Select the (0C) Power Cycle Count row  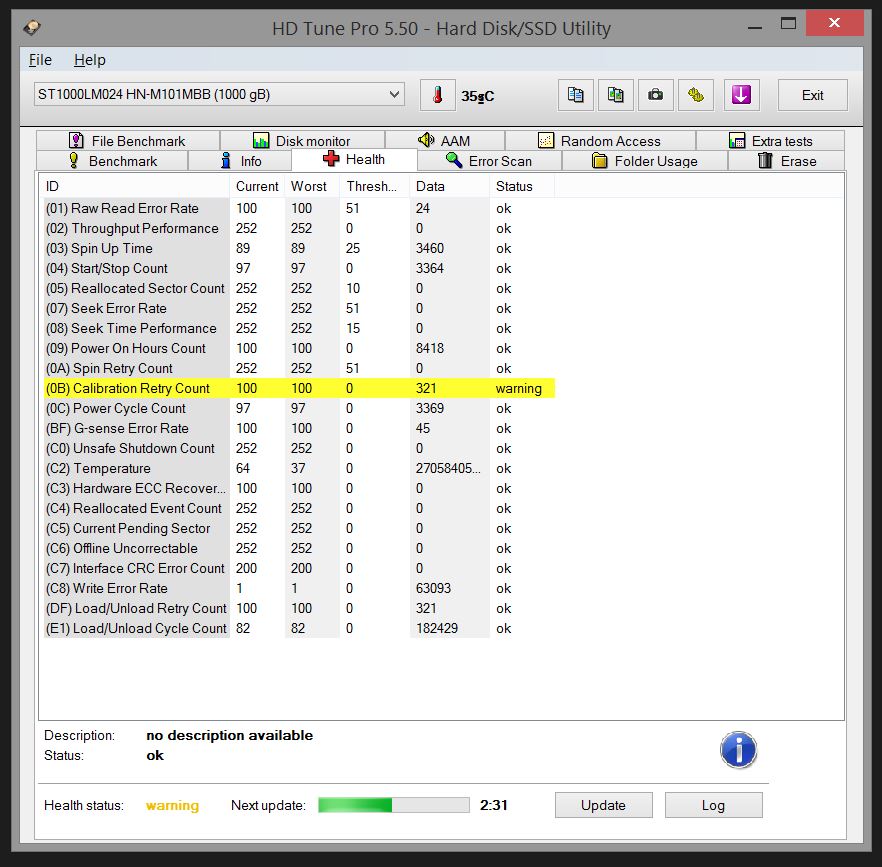(x=299, y=408)
